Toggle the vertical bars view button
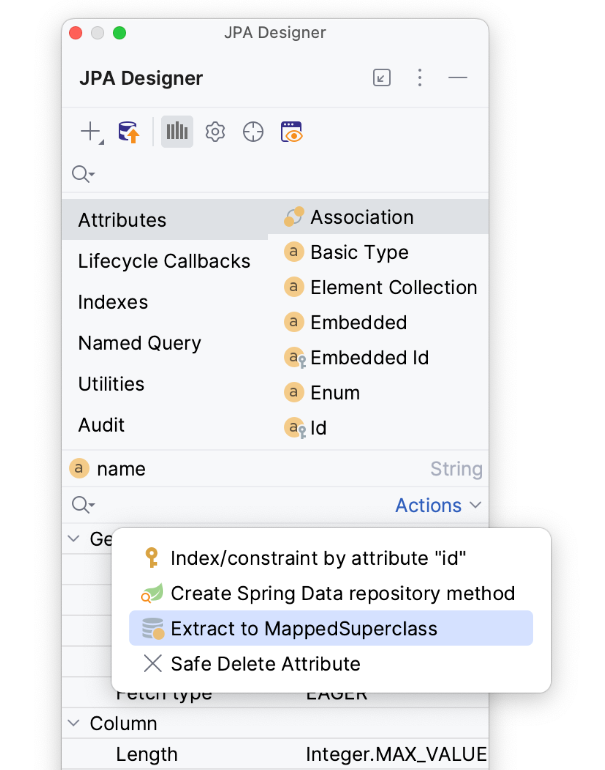The height and width of the screenshot is (770, 605). [177, 132]
